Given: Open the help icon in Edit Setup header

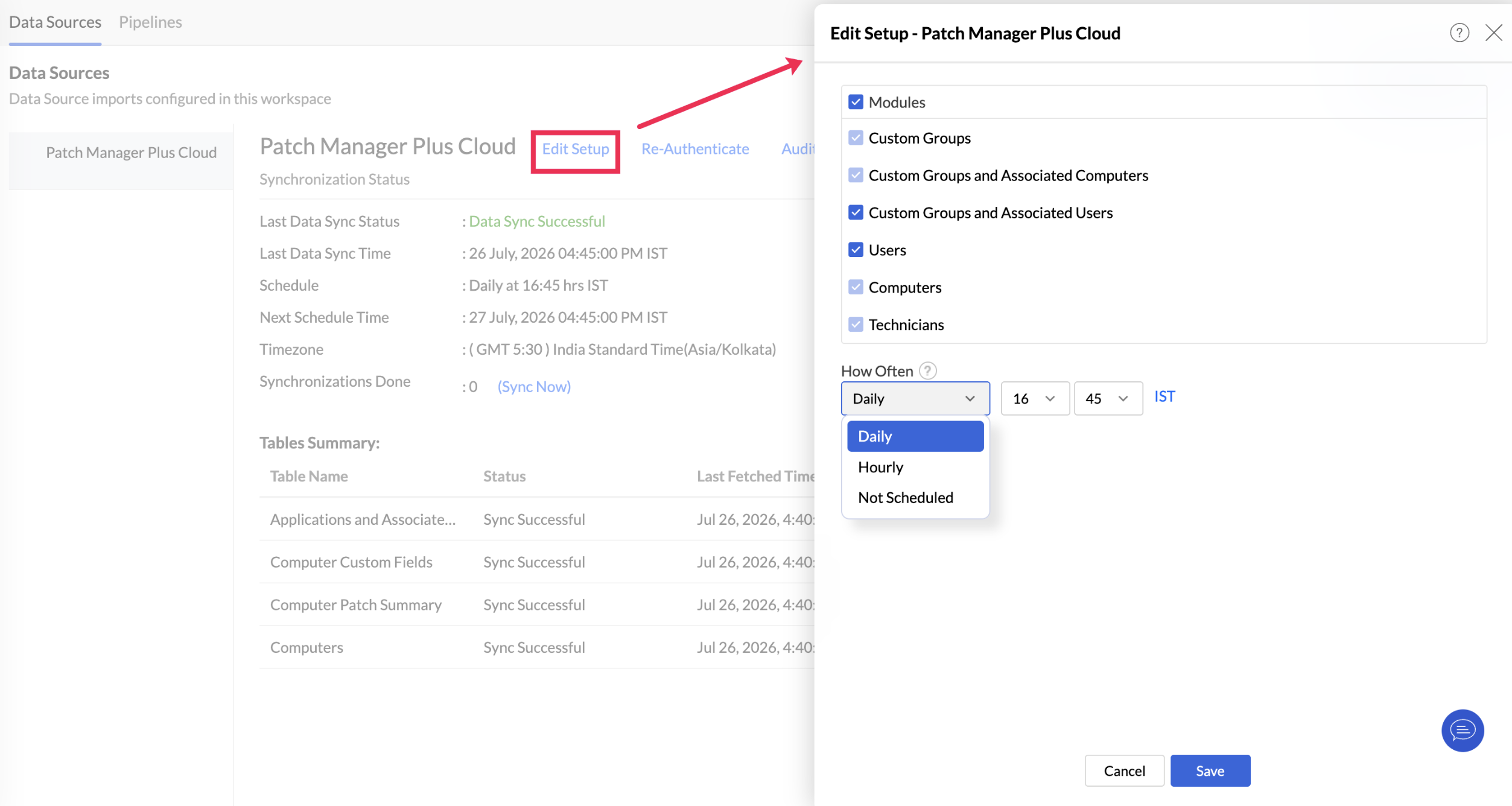Looking at the screenshot, I should 1459,33.
